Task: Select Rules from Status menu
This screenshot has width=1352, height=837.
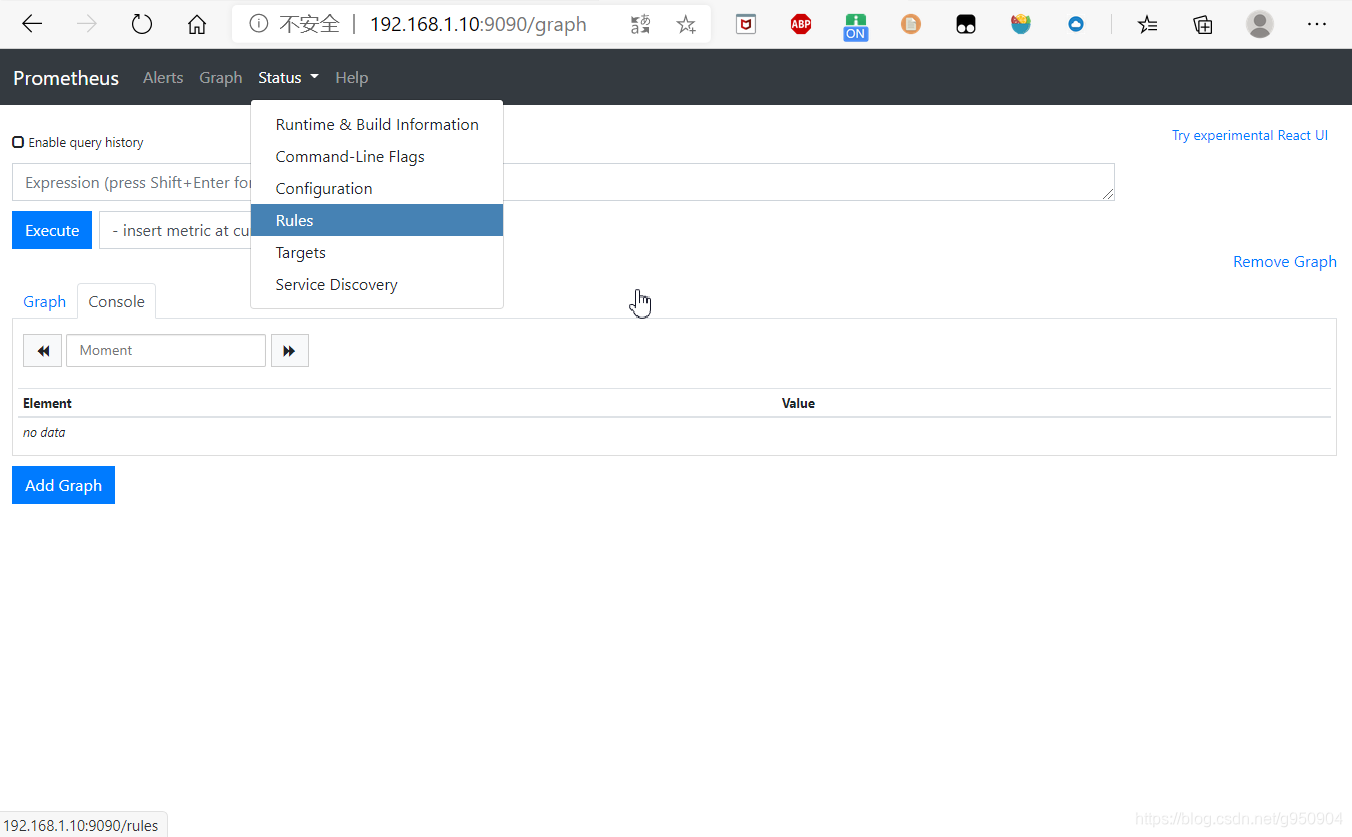Action: [377, 220]
